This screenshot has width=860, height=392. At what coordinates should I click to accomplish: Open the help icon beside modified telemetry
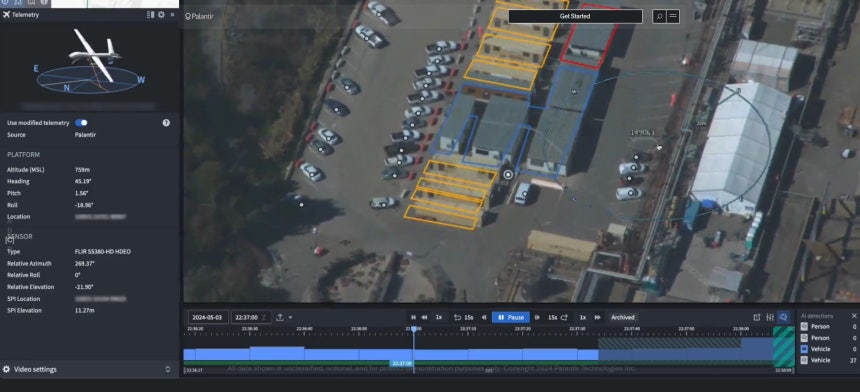pyautogui.click(x=166, y=123)
